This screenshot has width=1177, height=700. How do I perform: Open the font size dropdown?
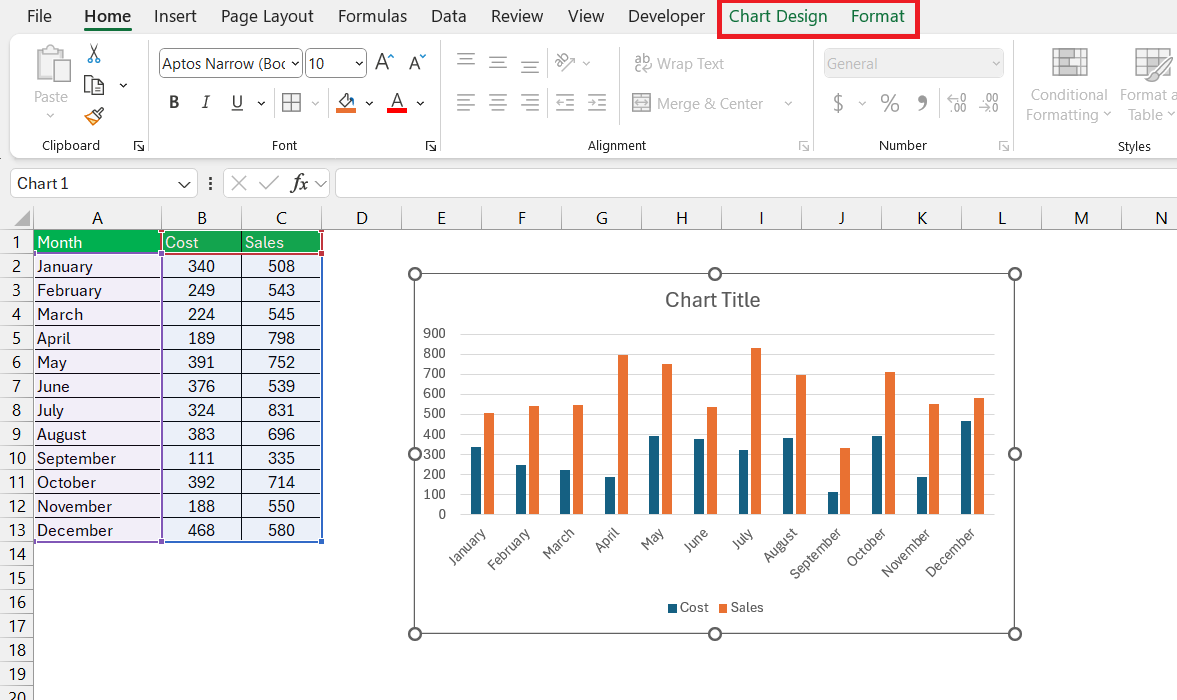pyautogui.click(x=360, y=64)
